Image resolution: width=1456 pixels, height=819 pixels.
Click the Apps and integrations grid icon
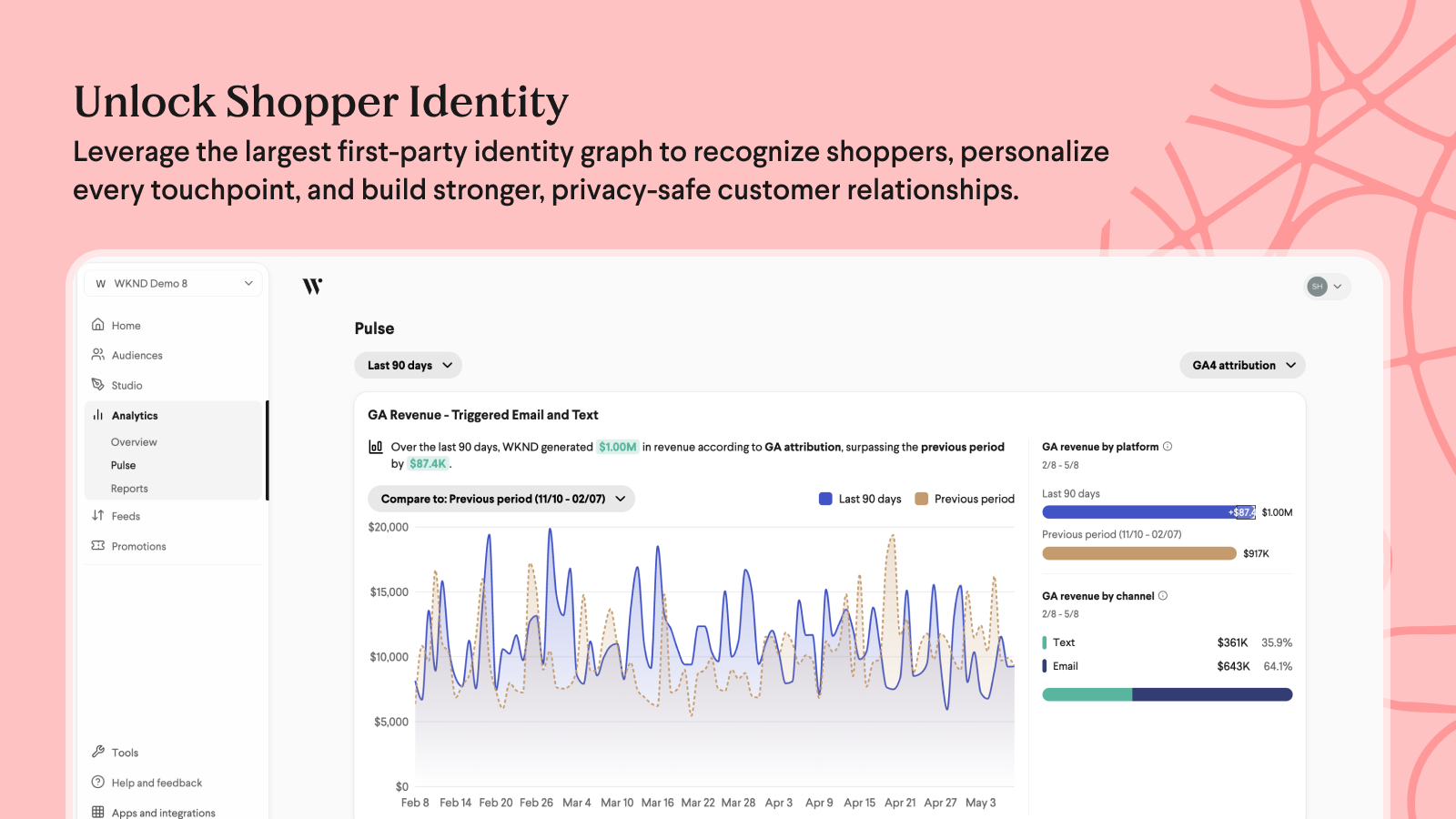click(x=98, y=812)
